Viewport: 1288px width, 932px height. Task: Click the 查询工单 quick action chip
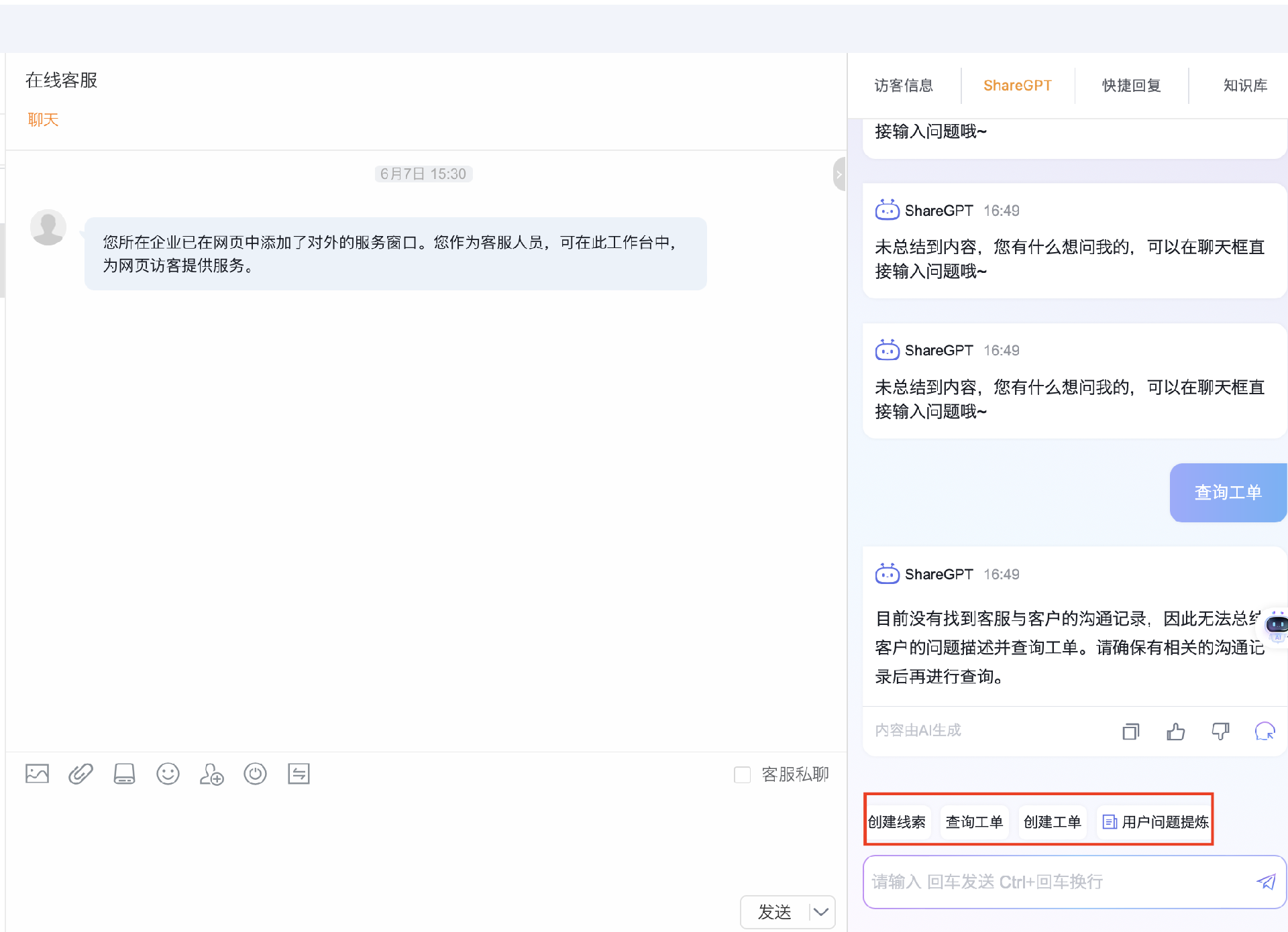(x=974, y=822)
